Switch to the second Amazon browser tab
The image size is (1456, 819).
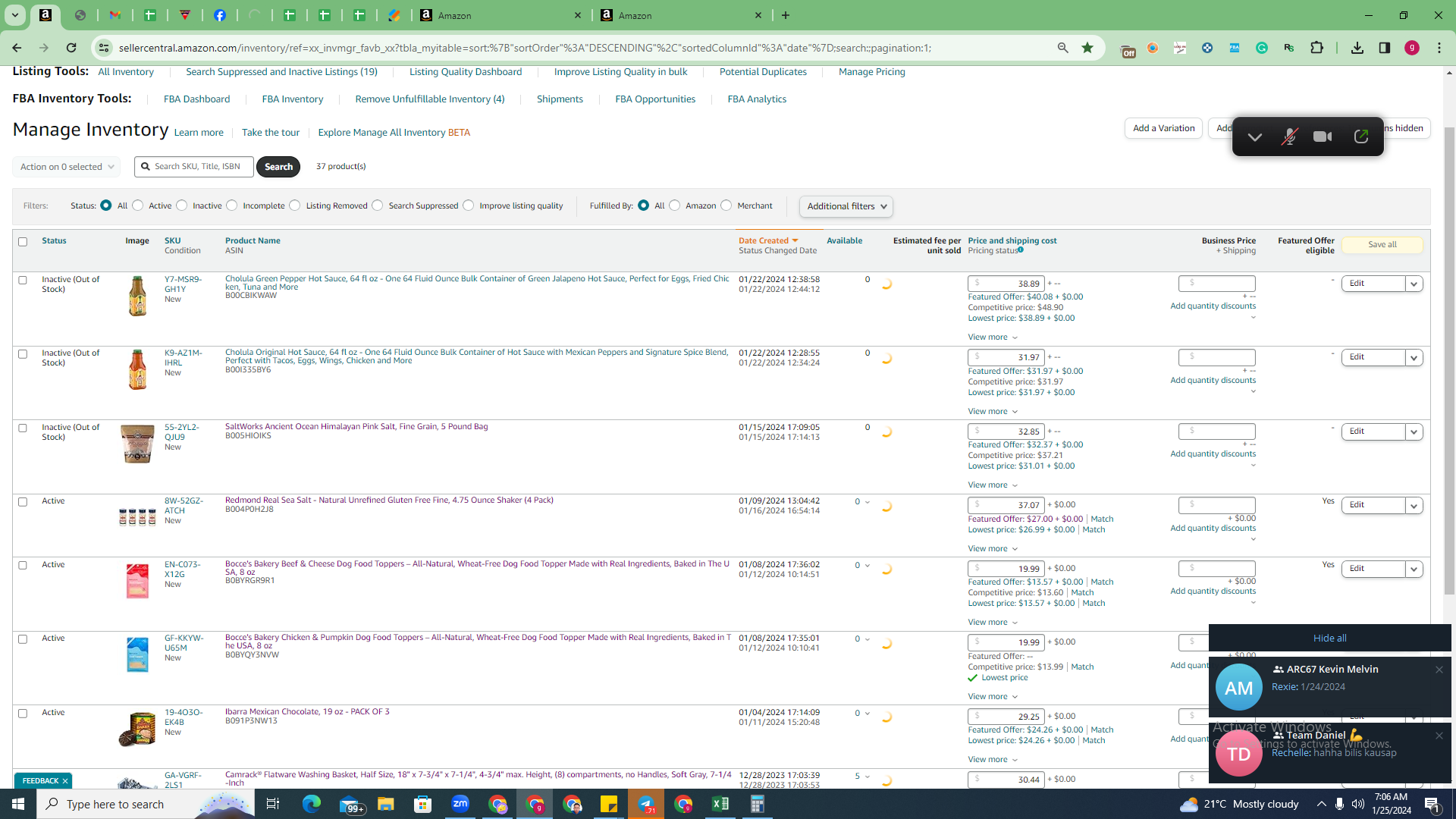(x=682, y=15)
